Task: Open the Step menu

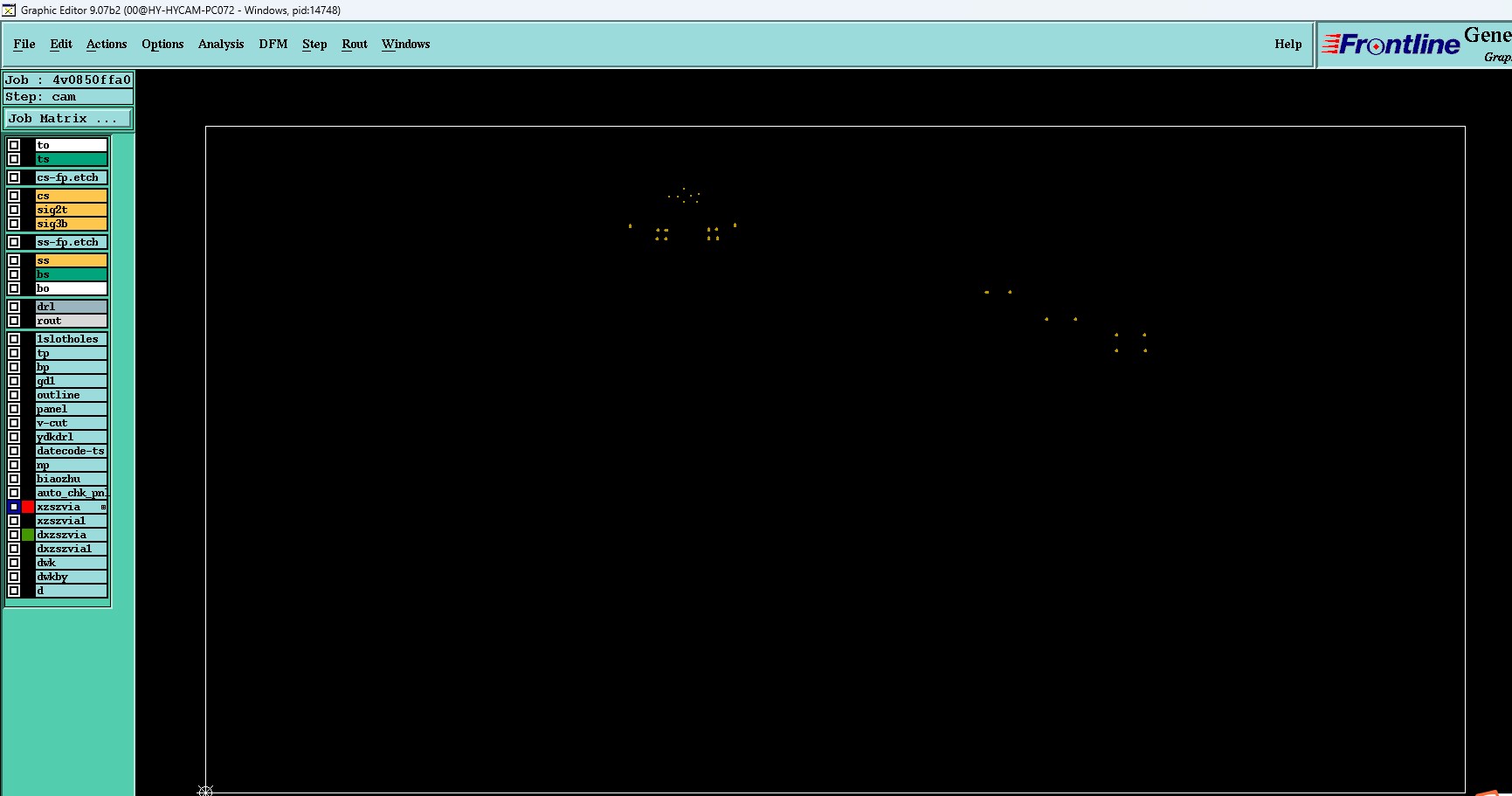Action: pos(314,44)
